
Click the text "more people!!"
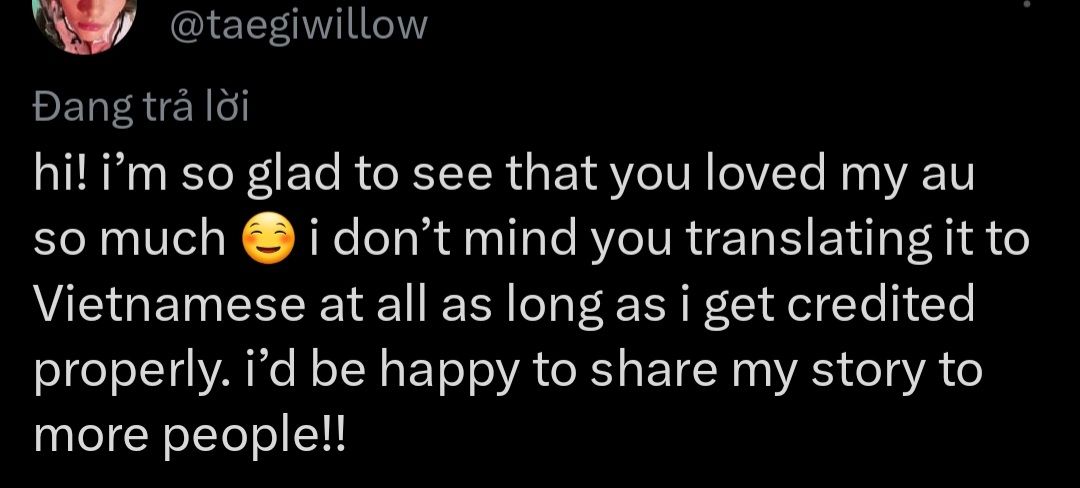pos(189,437)
